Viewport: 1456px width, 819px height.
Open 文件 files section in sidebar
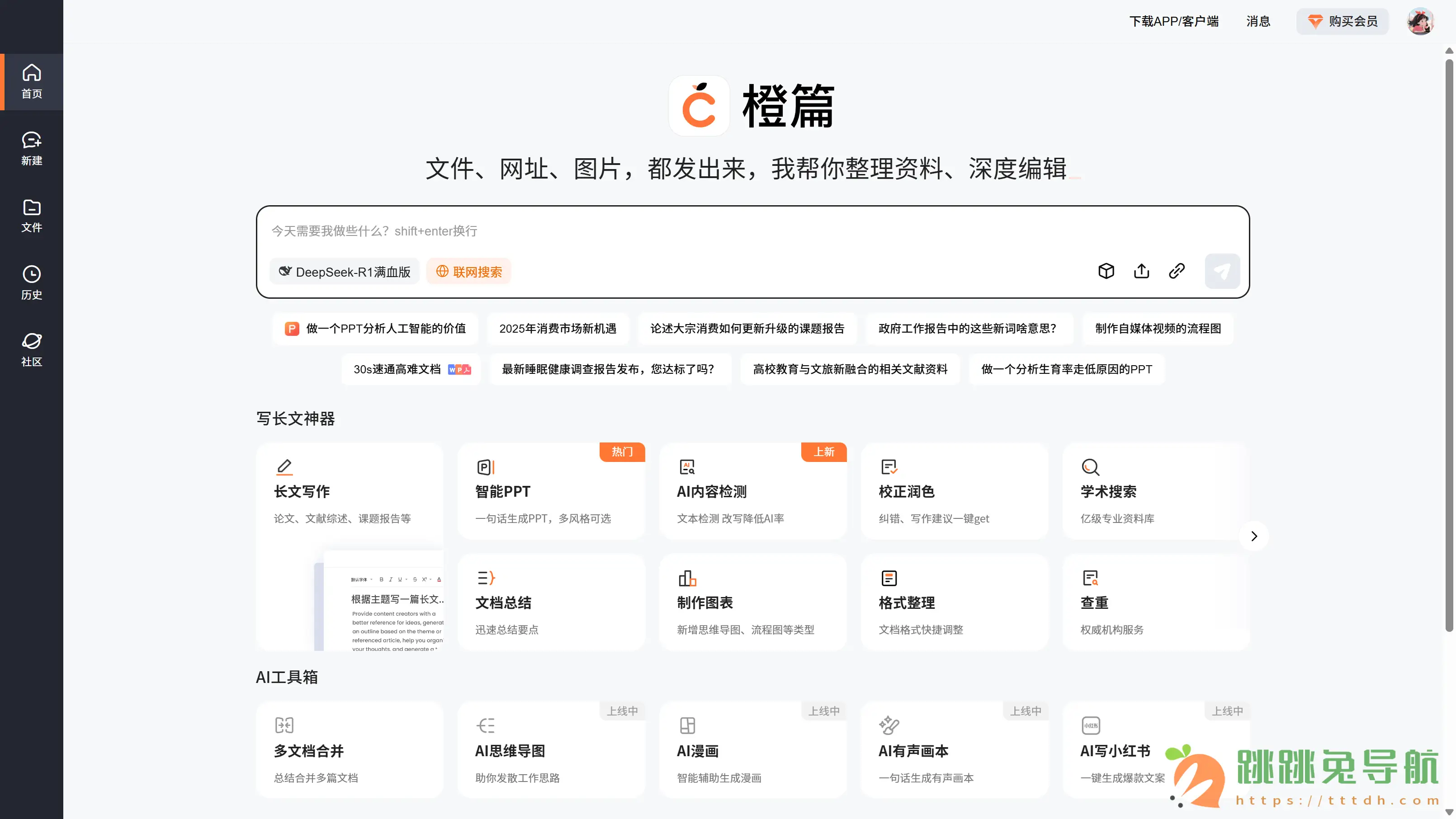click(32, 216)
